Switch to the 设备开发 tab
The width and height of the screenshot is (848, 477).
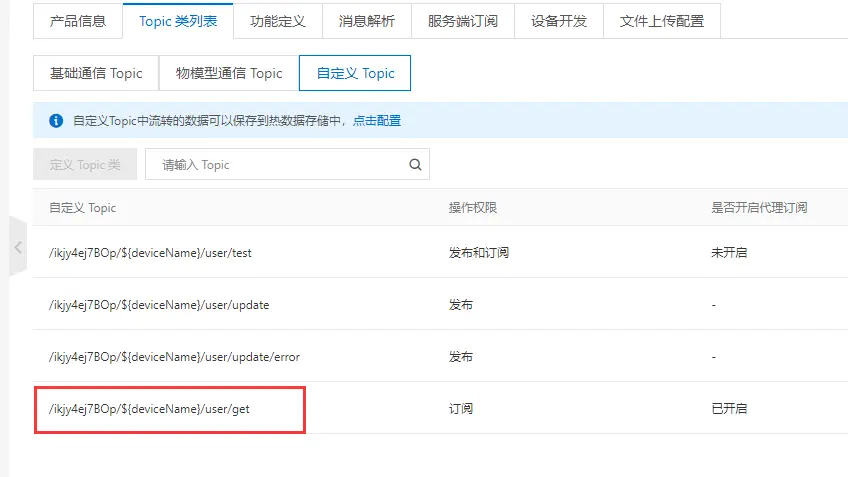pyautogui.click(x=559, y=20)
